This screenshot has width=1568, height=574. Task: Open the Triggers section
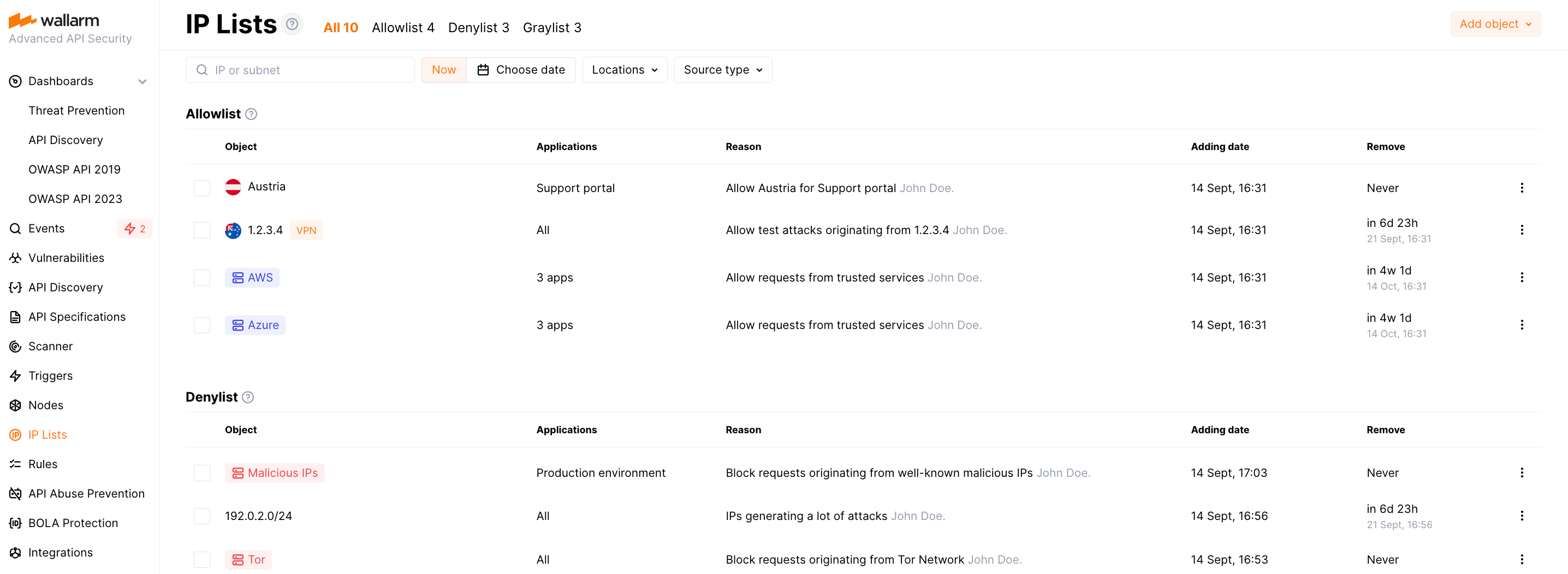pyautogui.click(x=49, y=375)
